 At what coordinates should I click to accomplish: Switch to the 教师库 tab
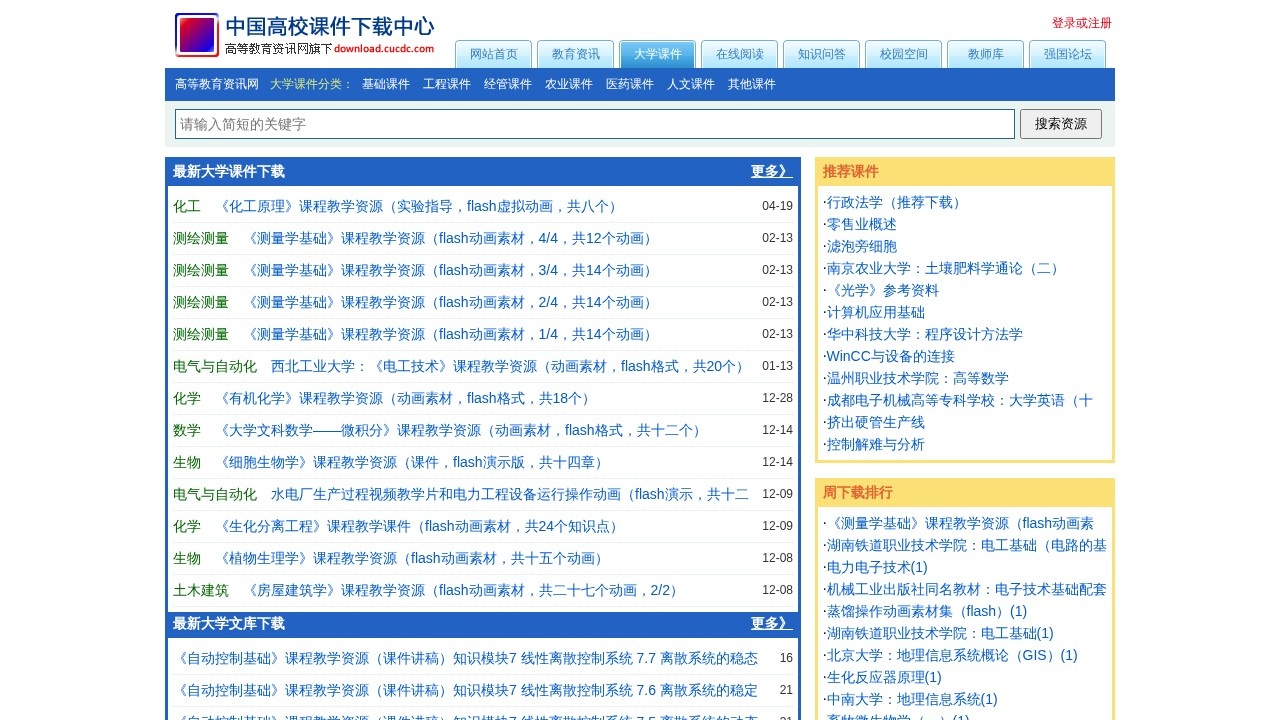pyautogui.click(x=986, y=54)
